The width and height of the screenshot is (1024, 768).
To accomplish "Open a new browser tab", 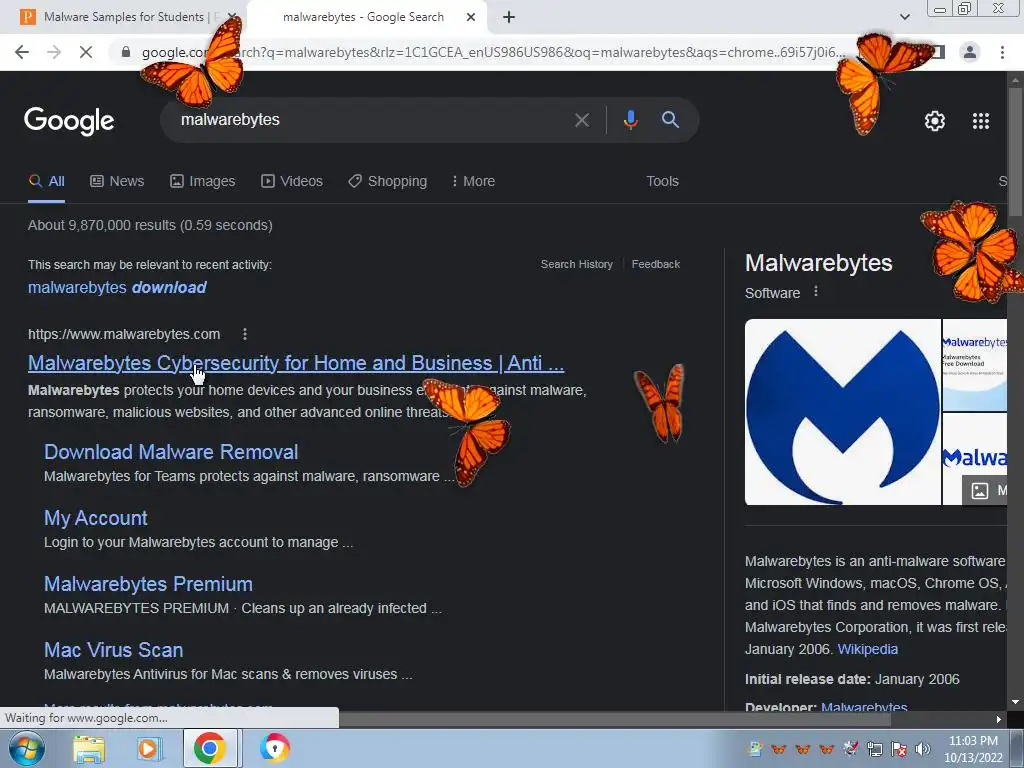I will tap(509, 17).
